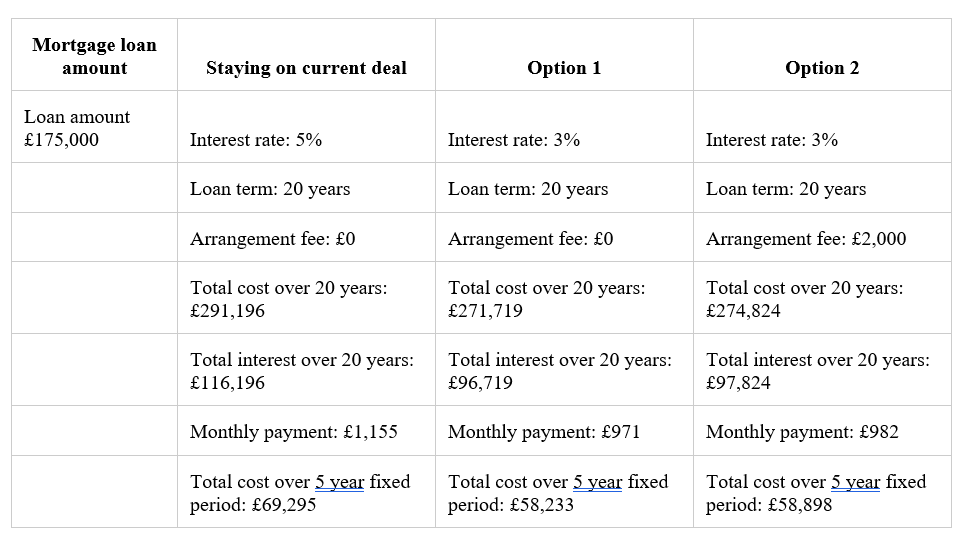Click the Mortgage loan amount header cell
This screenshot has height=540, width=967.
coord(94,55)
